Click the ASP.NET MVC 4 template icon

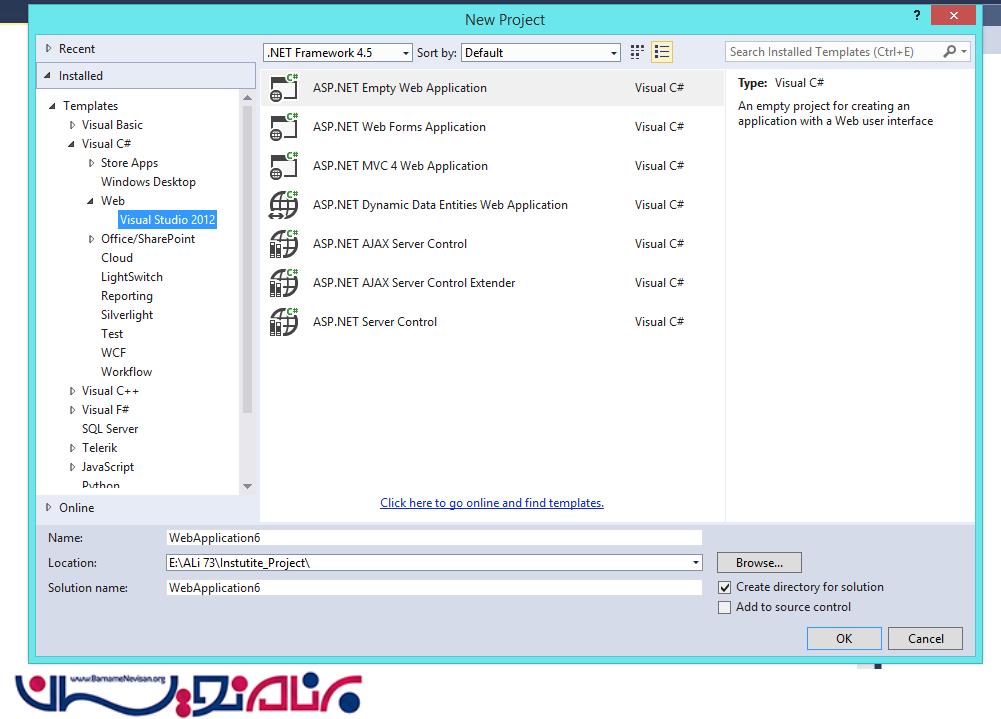[x=284, y=166]
